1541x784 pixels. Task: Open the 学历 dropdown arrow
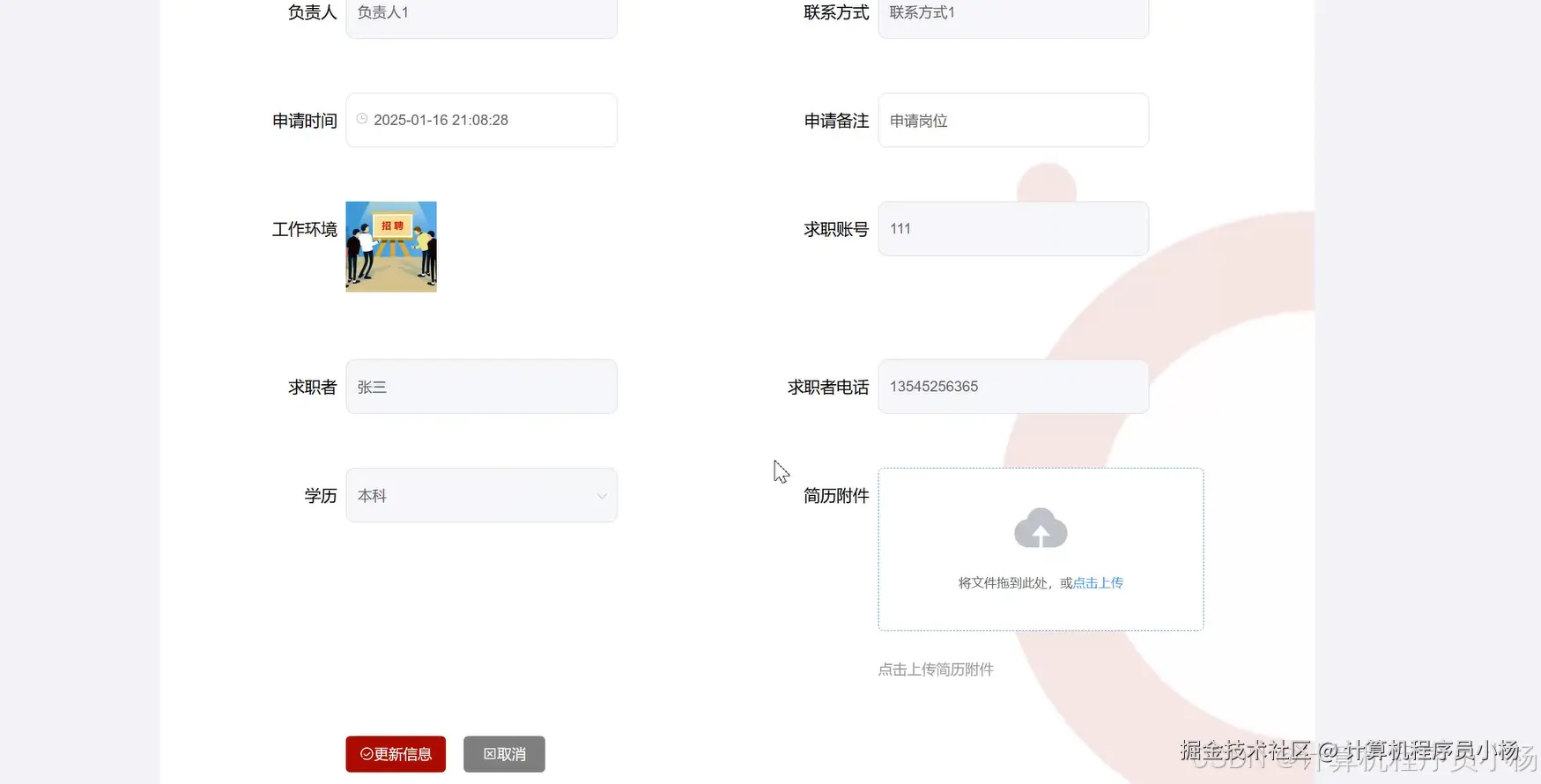pyautogui.click(x=602, y=496)
